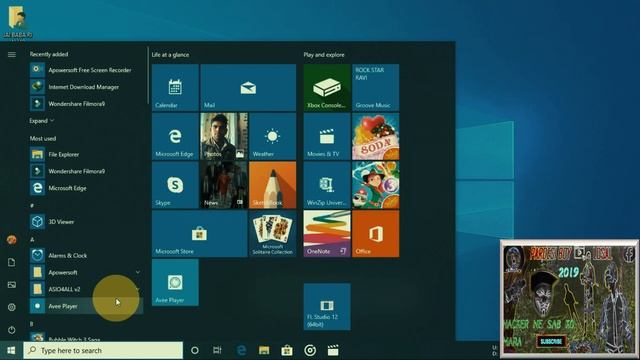640x360 pixels.
Task: Open Wondershare Filmora9 under Recently added
Action: click(x=86, y=104)
